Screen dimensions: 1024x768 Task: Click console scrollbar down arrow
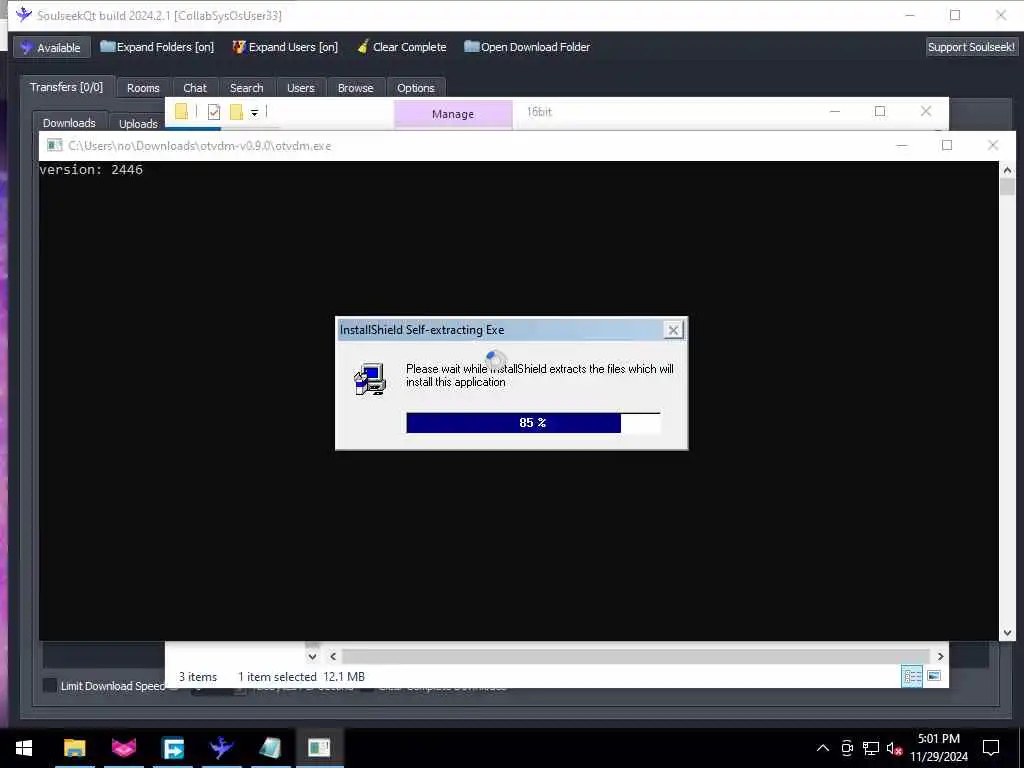[1007, 632]
